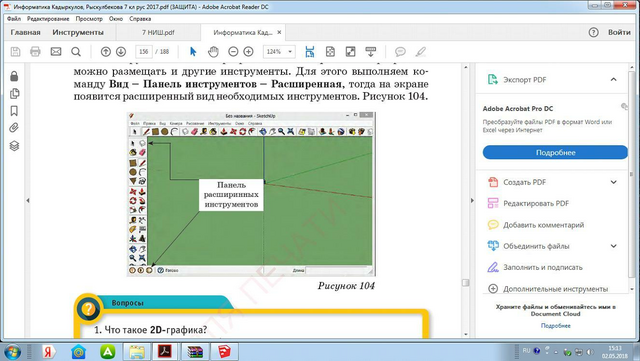Open the 124% zoom level dropdown

pos(279,51)
